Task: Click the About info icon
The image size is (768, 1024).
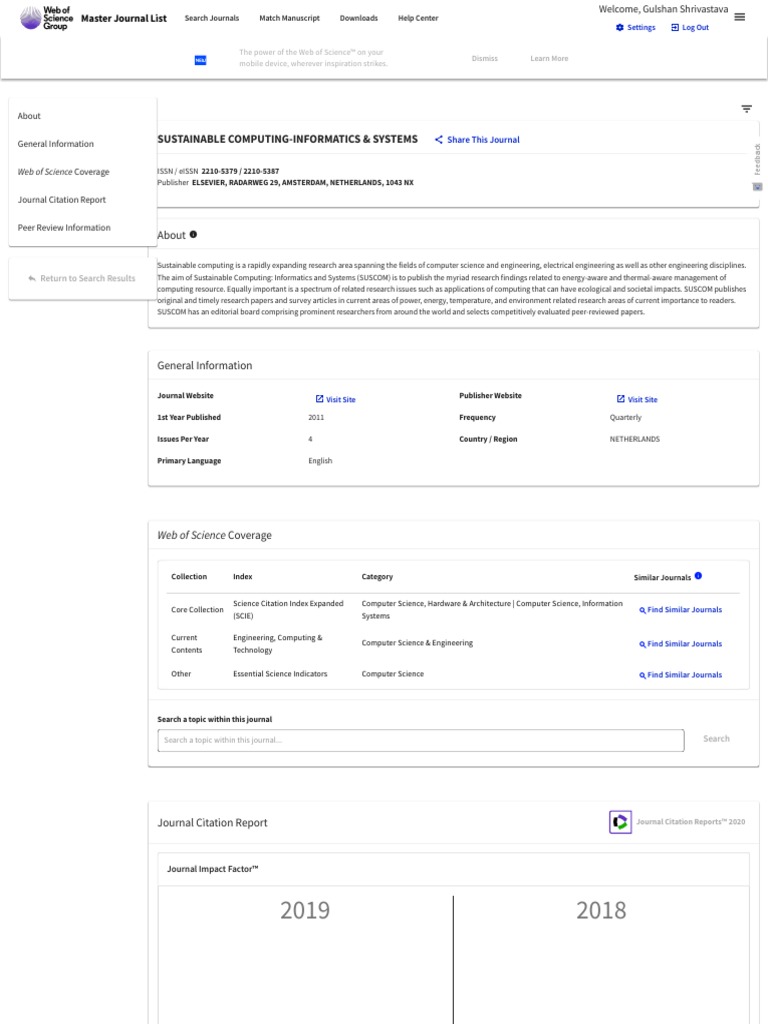Action: click(193, 235)
